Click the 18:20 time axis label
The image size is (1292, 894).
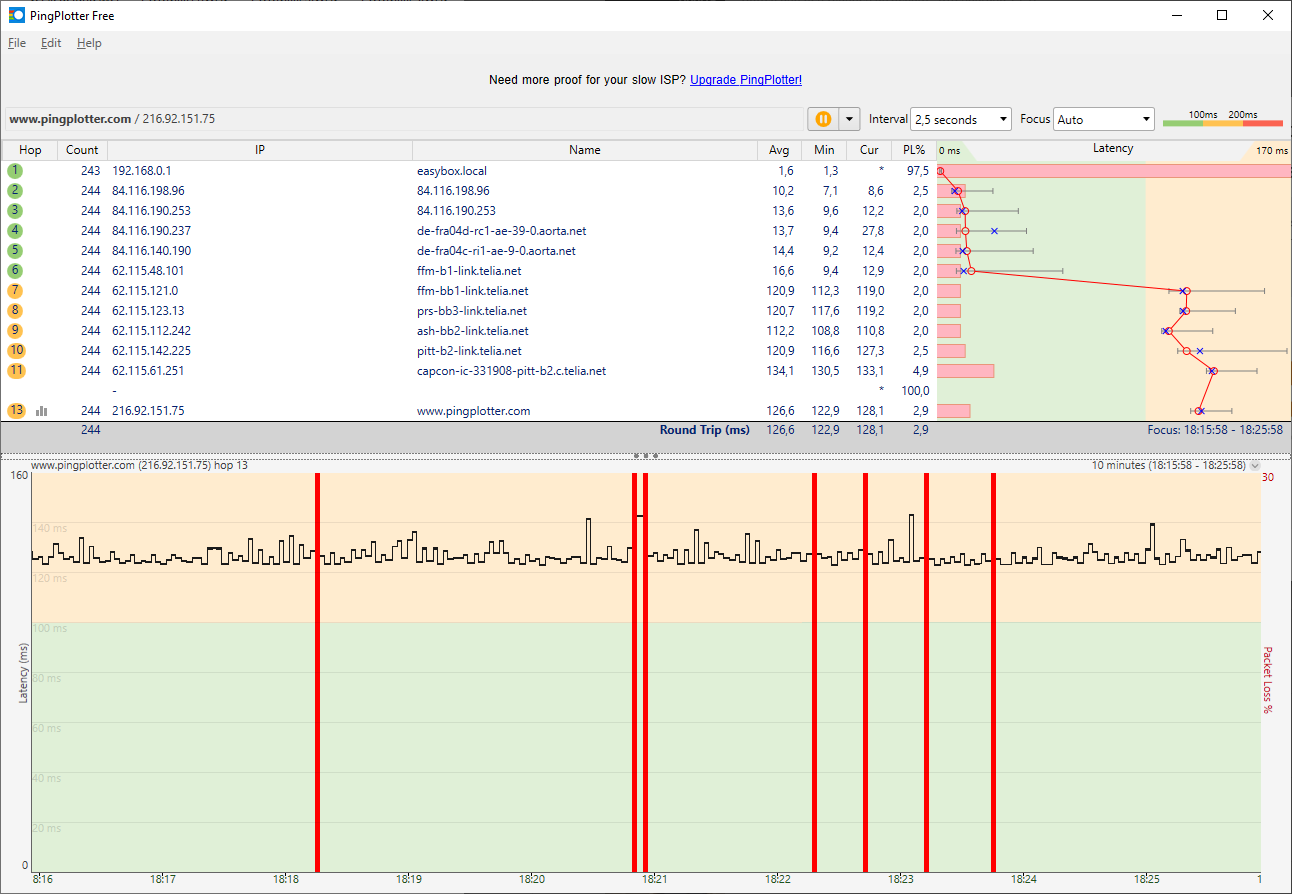pyautogui.click(x=531, y=880)
